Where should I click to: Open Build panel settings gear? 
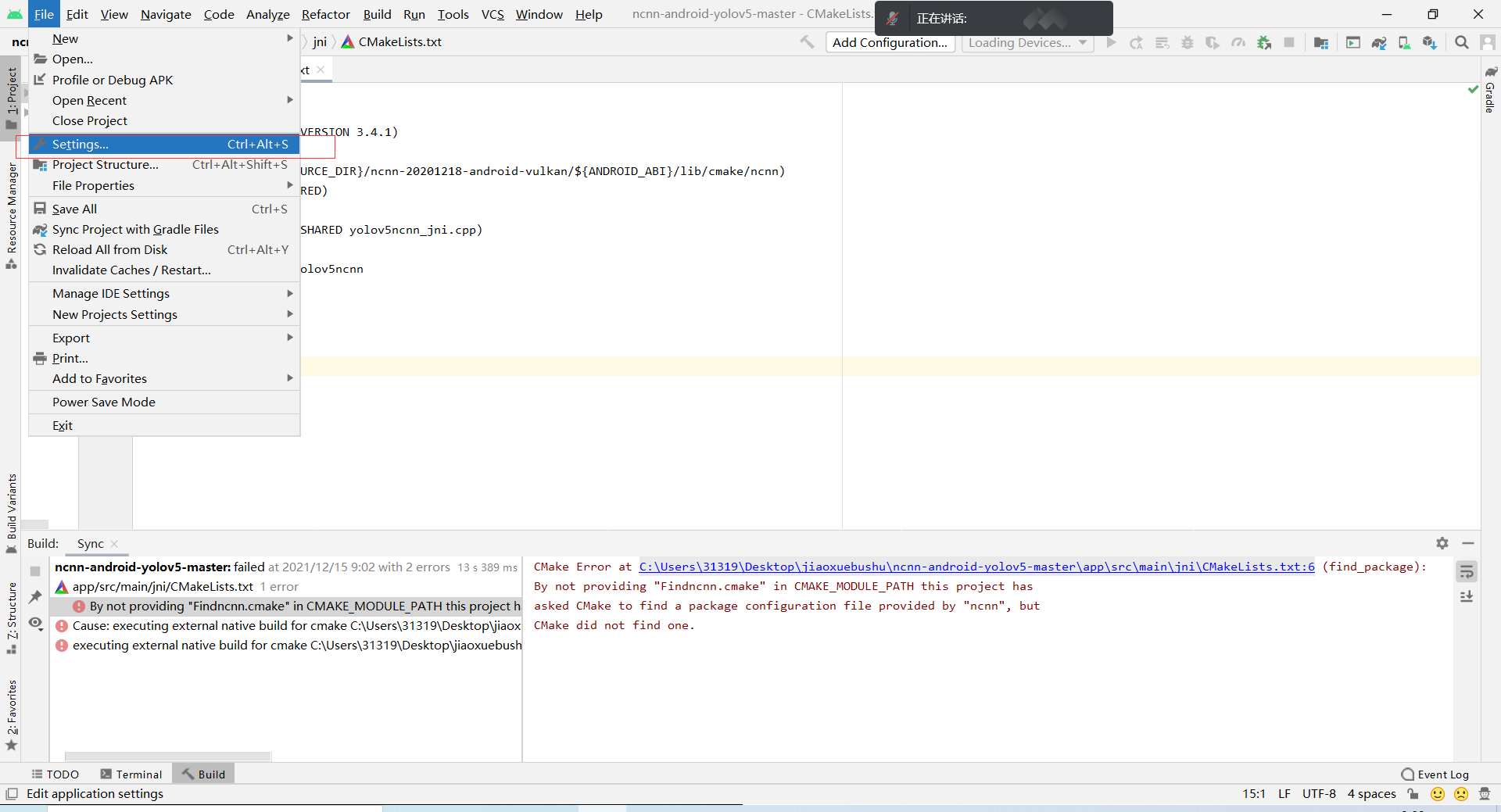coord(1442,543)
